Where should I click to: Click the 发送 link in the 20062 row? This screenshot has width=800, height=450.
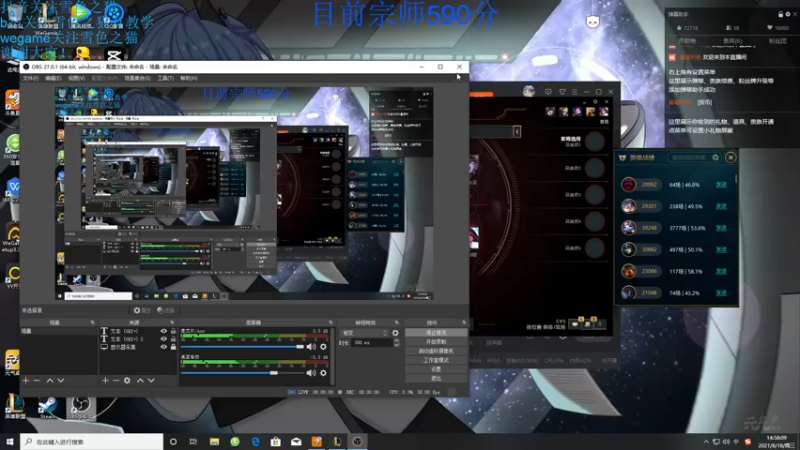point(721,185)
